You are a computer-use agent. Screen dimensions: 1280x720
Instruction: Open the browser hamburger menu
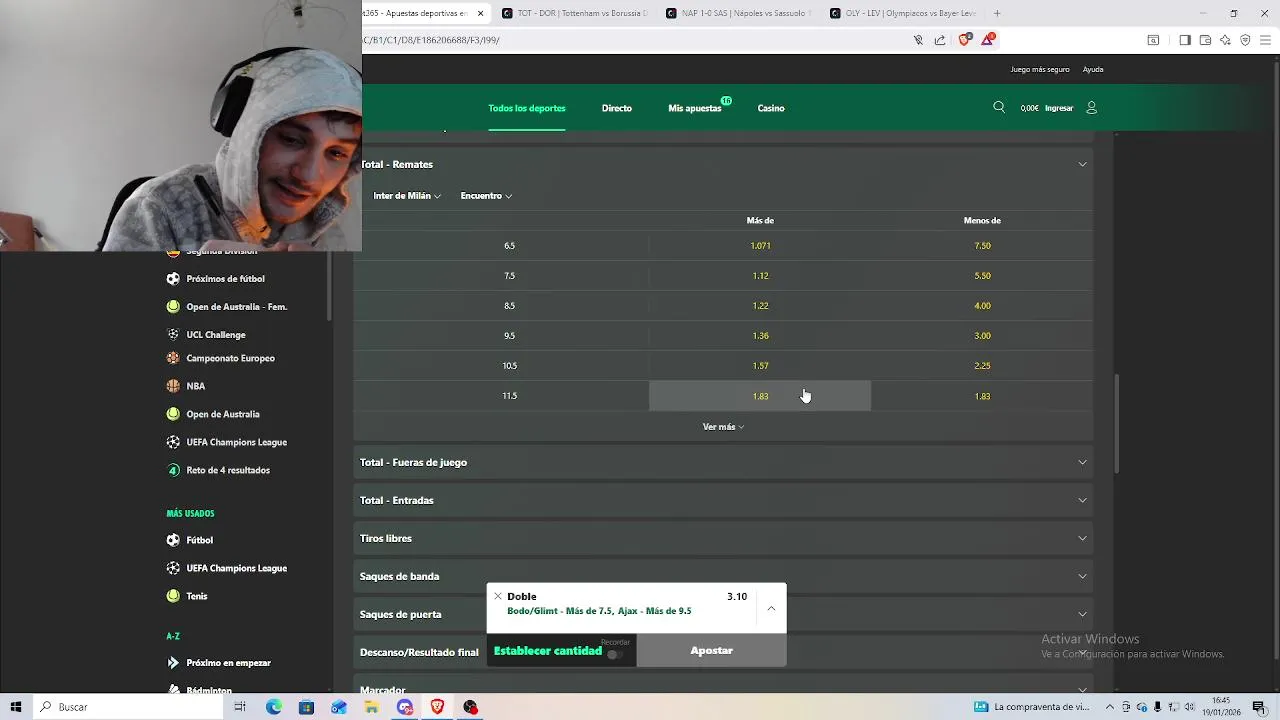click(1266, 40)
